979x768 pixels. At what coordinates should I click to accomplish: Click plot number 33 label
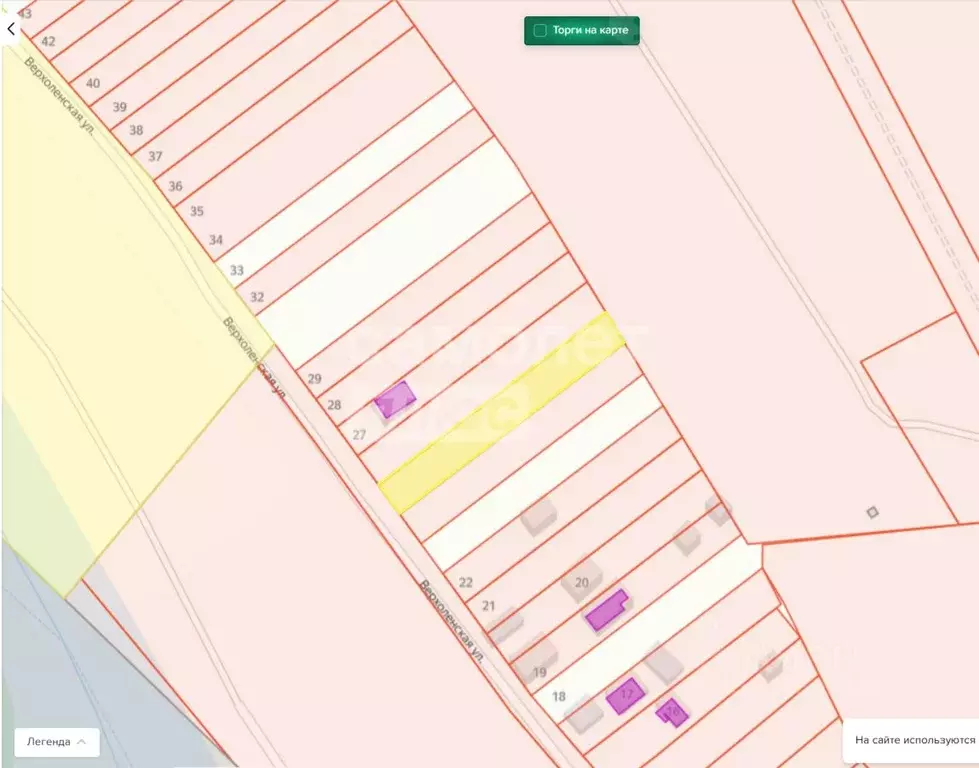pyautogui.click(x=237, y=270)
